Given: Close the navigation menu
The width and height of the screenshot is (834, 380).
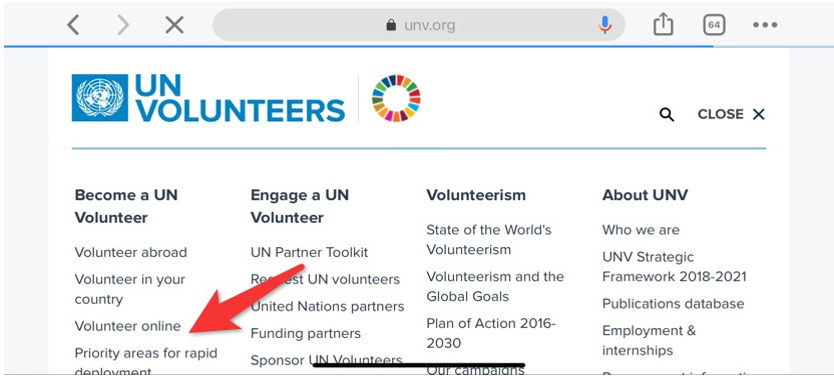Looking at the screenshot, I should (731, 114).
